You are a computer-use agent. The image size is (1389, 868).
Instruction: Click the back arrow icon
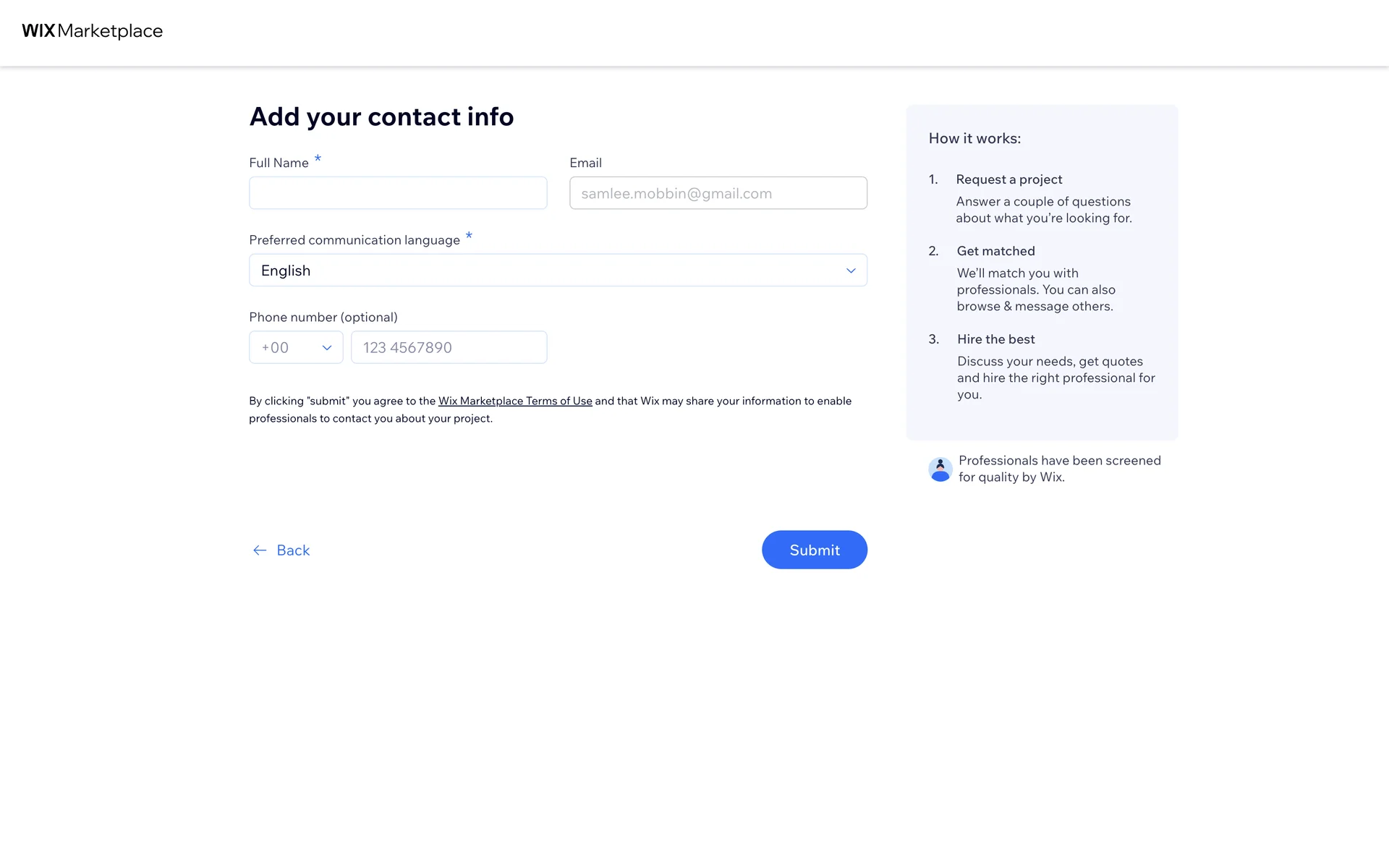click(260, 550)
